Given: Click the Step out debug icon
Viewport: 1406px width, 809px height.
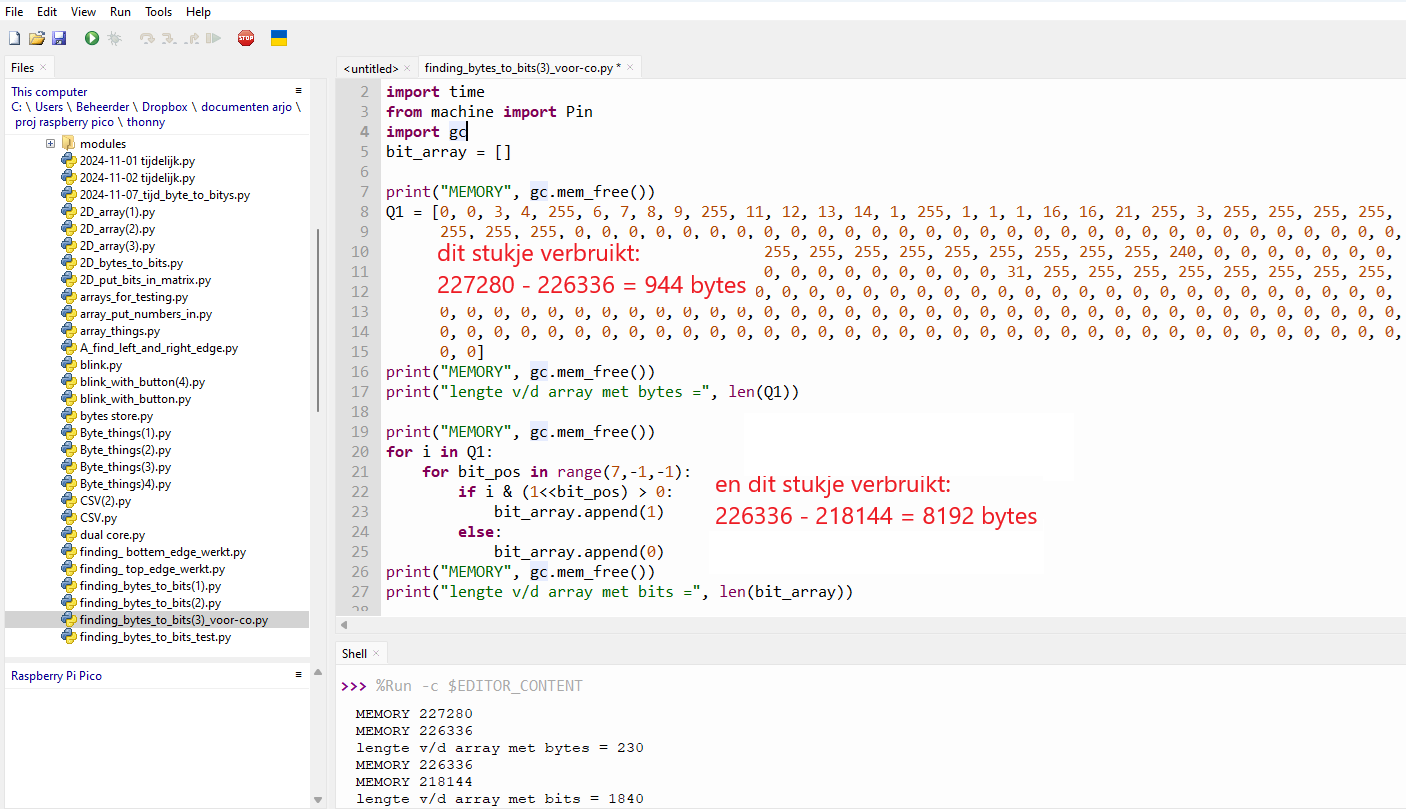Looking at the screenshot, I should click(191, 38).
